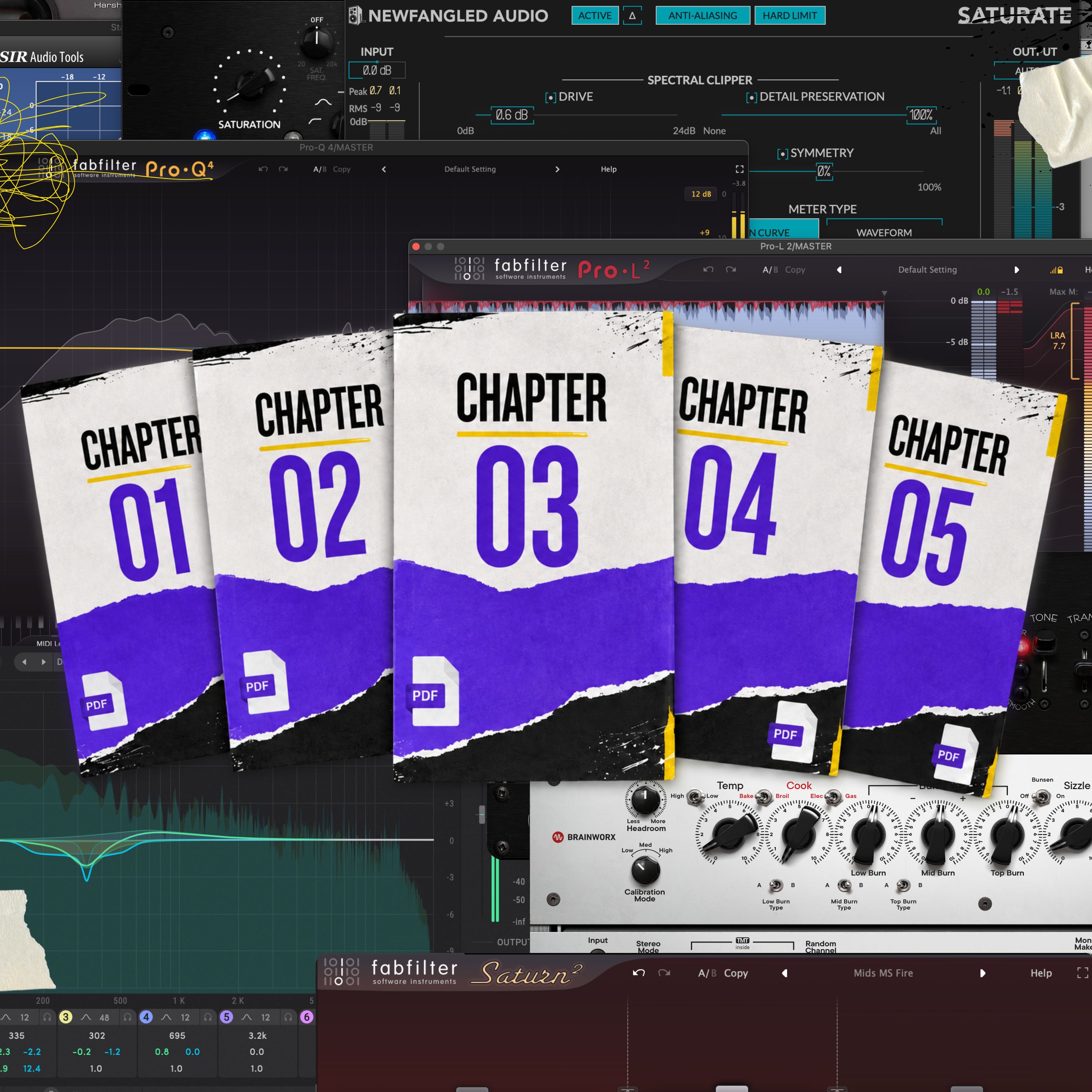Image resolution: width=1092 pixels, height=1092 pixels.
Task: Go to next preset in Pro-Q 4
Action: pyautogui.click(x=557, y=169)
